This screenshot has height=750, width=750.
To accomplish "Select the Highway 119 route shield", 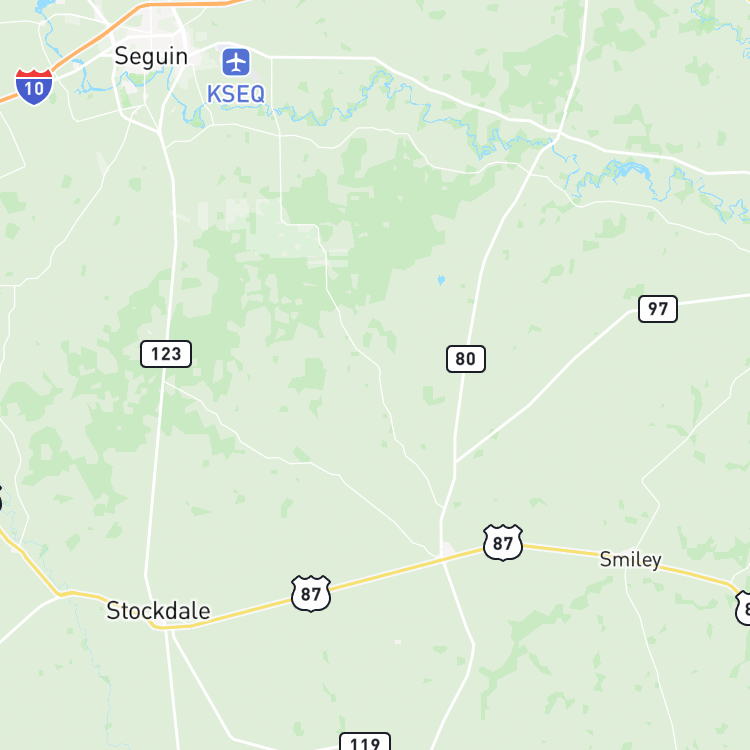I will (x=365, y=741).
